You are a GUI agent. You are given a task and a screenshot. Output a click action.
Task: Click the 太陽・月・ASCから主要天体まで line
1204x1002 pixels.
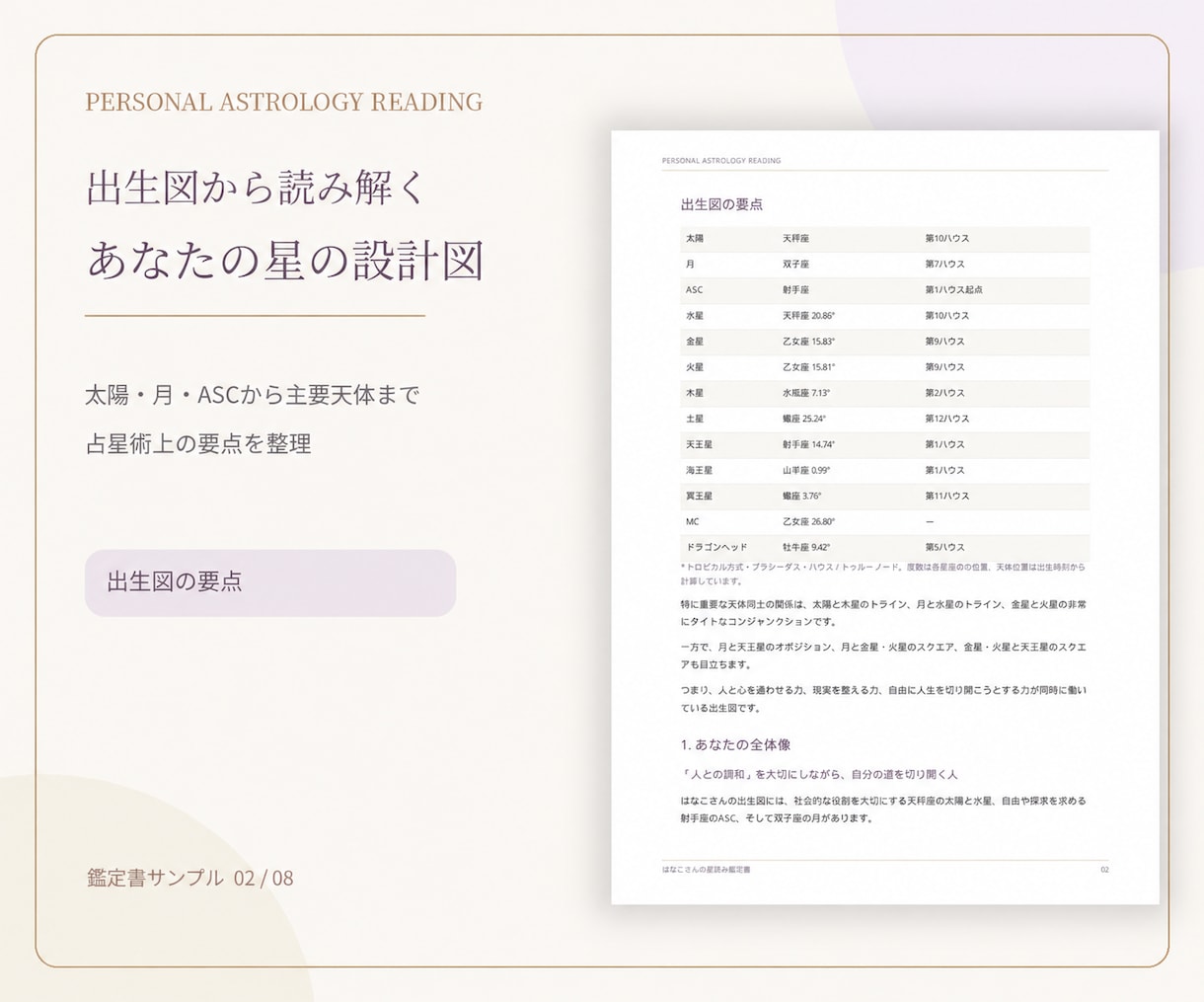click(x=253, y=396)
